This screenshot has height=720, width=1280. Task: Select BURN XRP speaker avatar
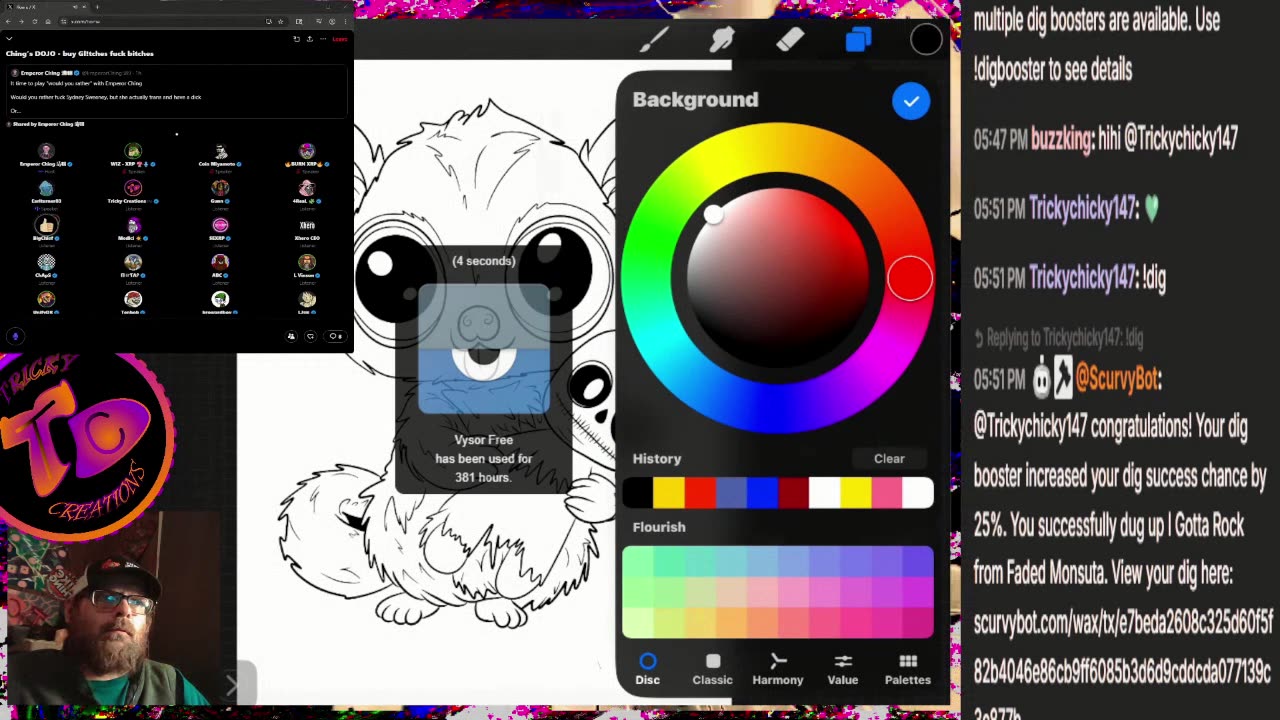[307, 151]
